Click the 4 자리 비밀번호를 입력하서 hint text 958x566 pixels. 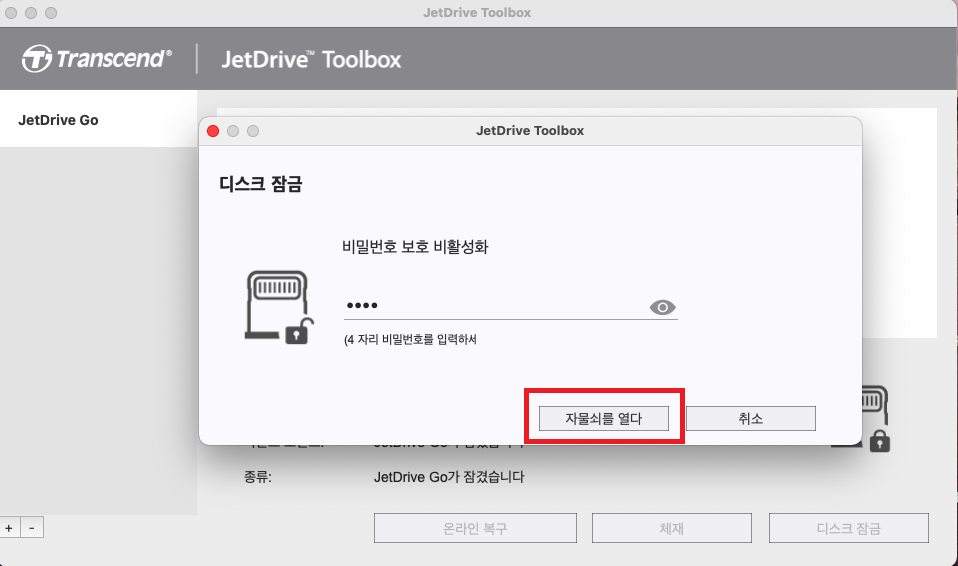410,339
